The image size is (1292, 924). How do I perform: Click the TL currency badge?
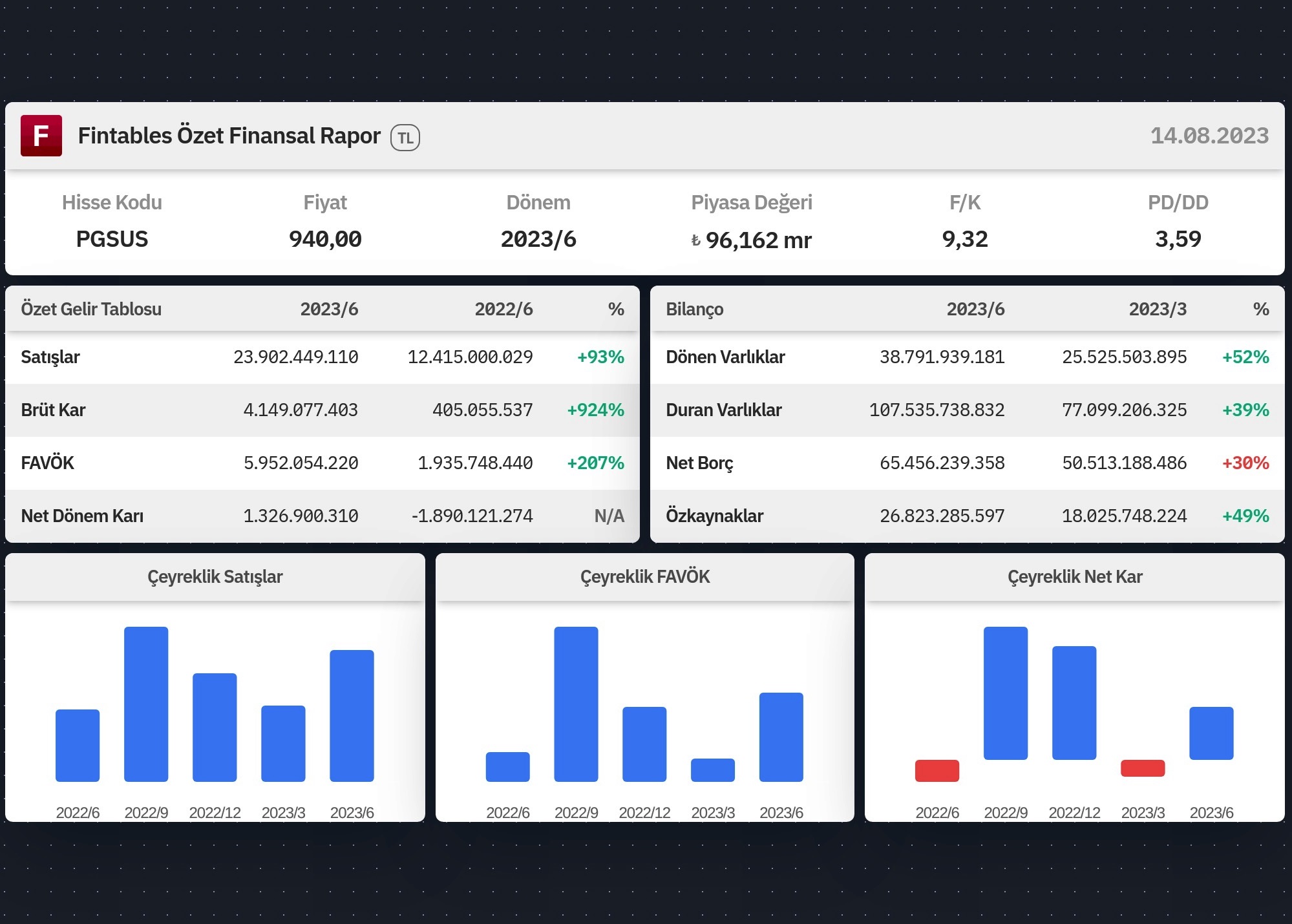405,138
